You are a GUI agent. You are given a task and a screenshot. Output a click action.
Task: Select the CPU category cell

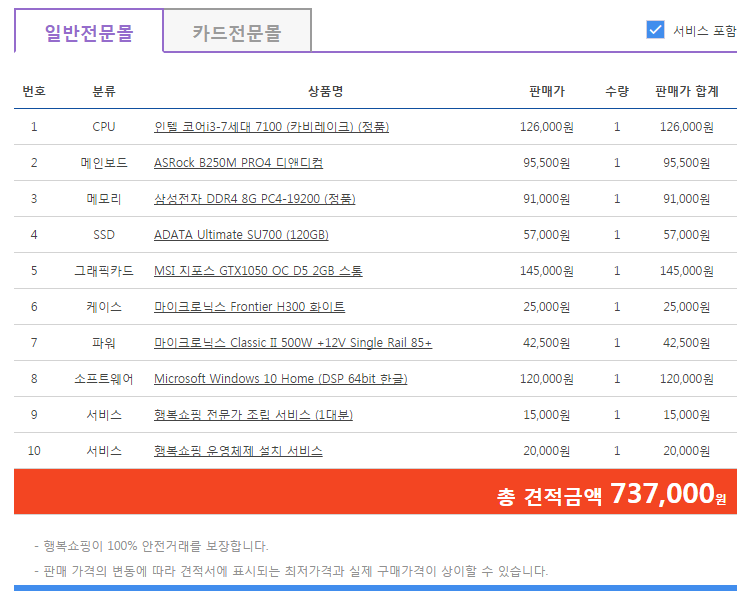point(104,127)
